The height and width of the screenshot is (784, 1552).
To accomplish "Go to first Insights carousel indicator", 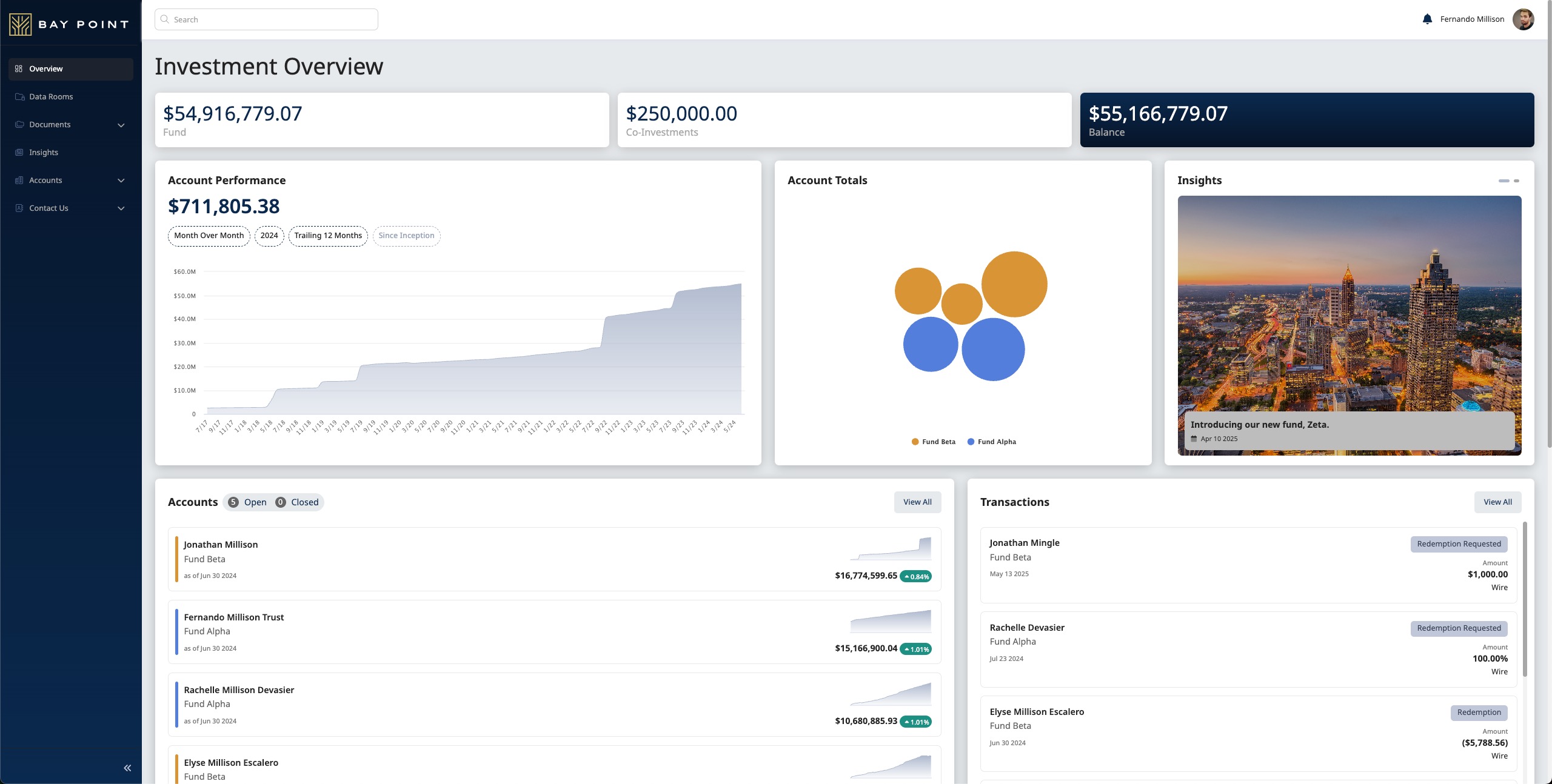I will click(1504, 181).
